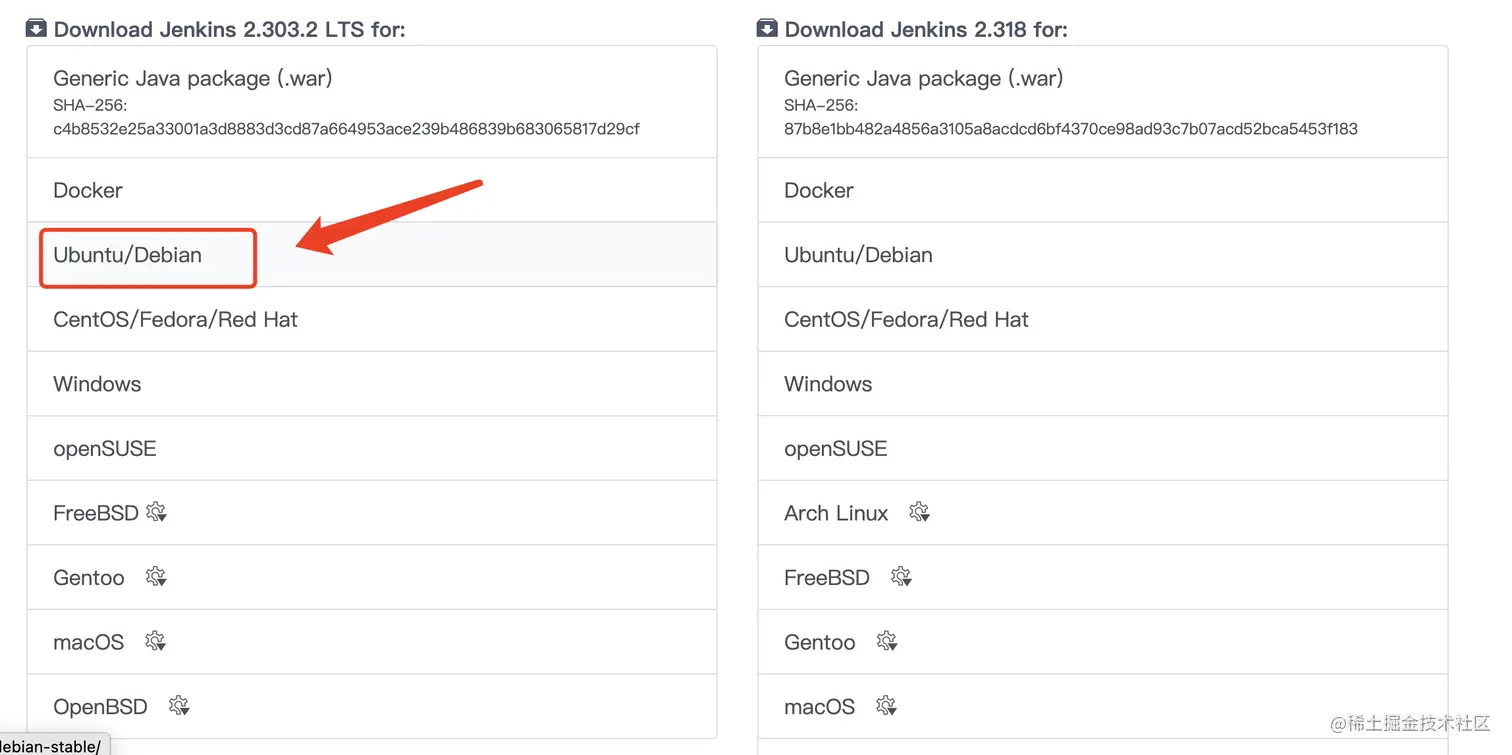Image resolution: width=1512 pixels, height=755 pixels.
Task: Click gear icon next to weekly FreeBSD
Action: tap(901, 577)
